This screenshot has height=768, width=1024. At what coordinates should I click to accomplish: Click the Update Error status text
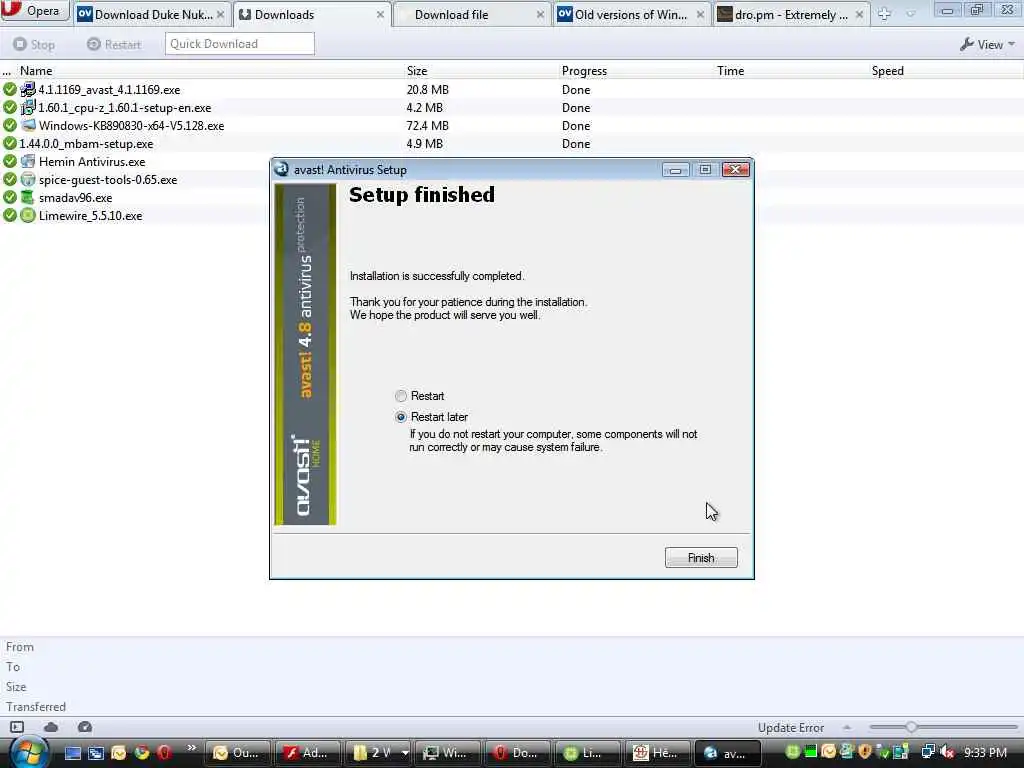(x=791, y=728)
